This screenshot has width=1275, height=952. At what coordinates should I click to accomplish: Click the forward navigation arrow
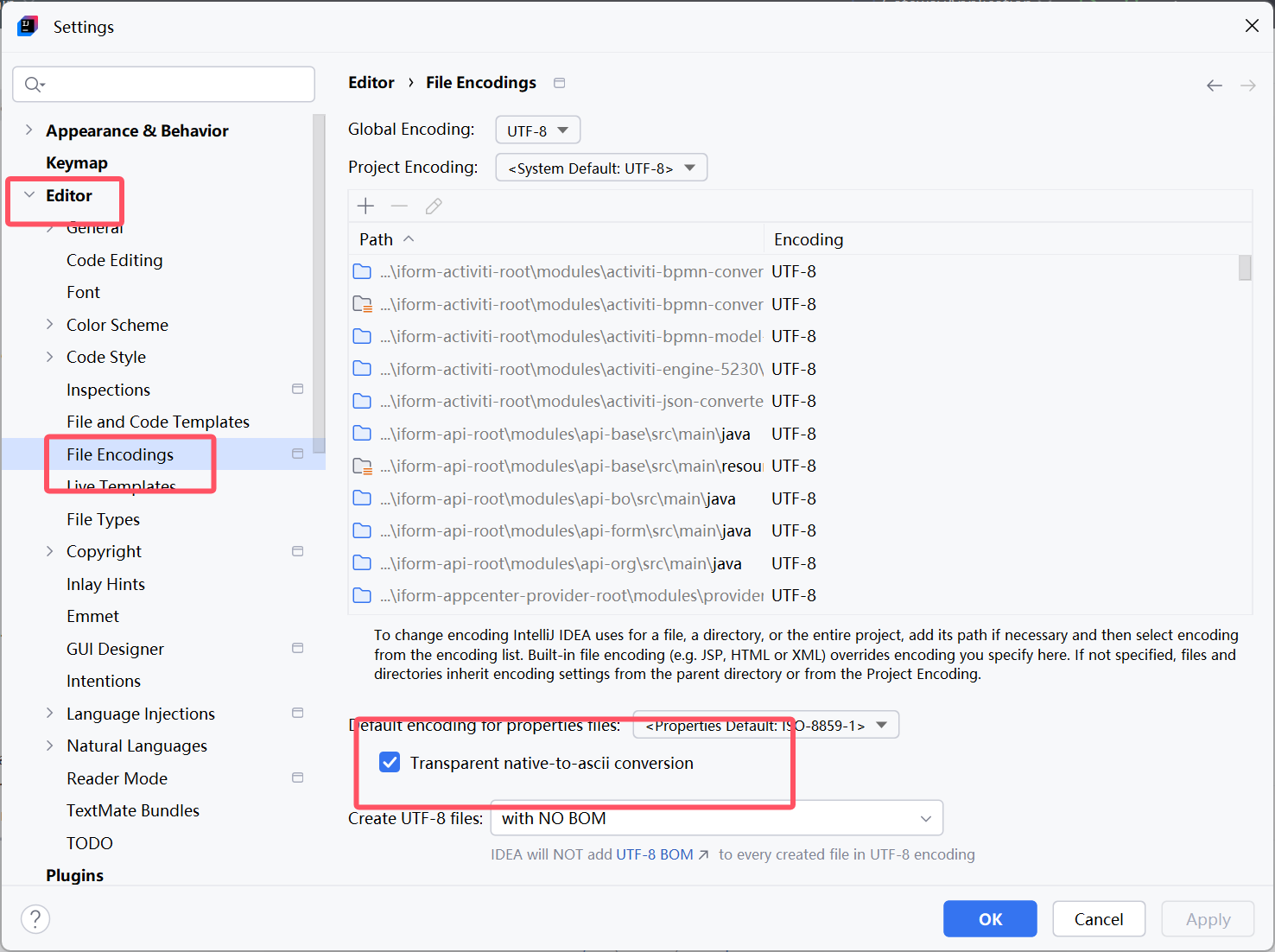pyautogui.click(x=1247, y=86)
